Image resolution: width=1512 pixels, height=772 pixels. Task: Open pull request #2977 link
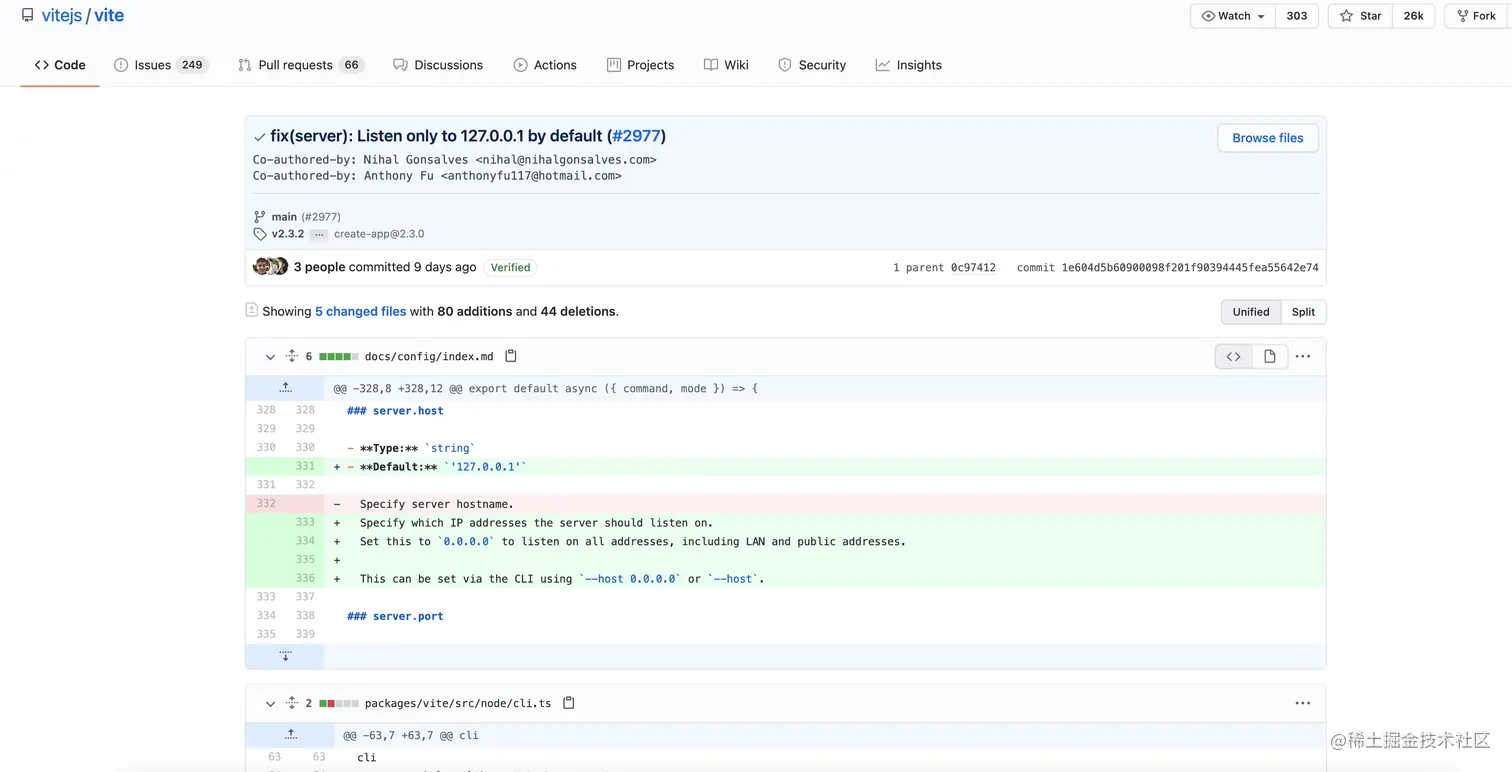[x=636, y=136]
